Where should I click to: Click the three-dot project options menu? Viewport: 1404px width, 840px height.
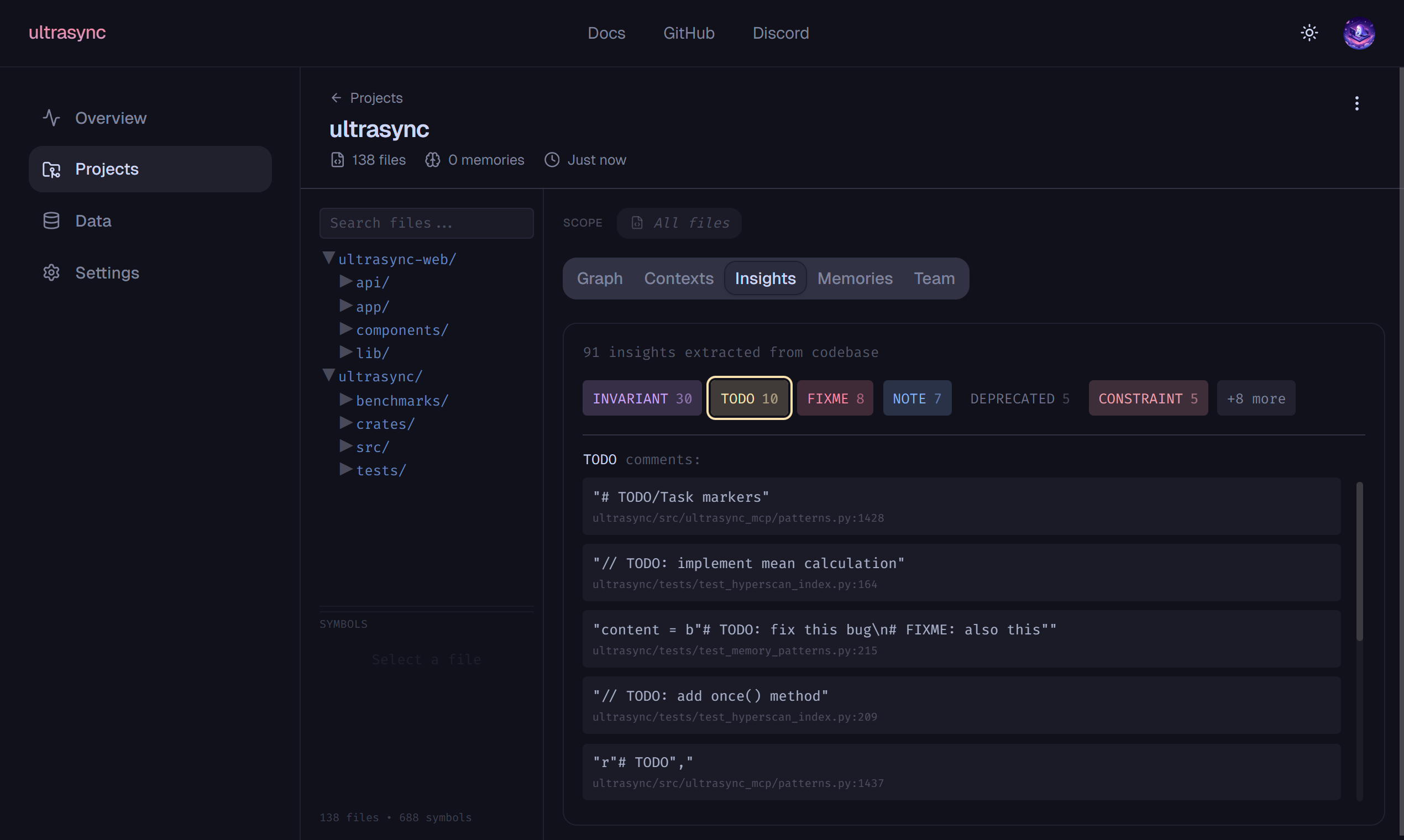coord(1356,103)
